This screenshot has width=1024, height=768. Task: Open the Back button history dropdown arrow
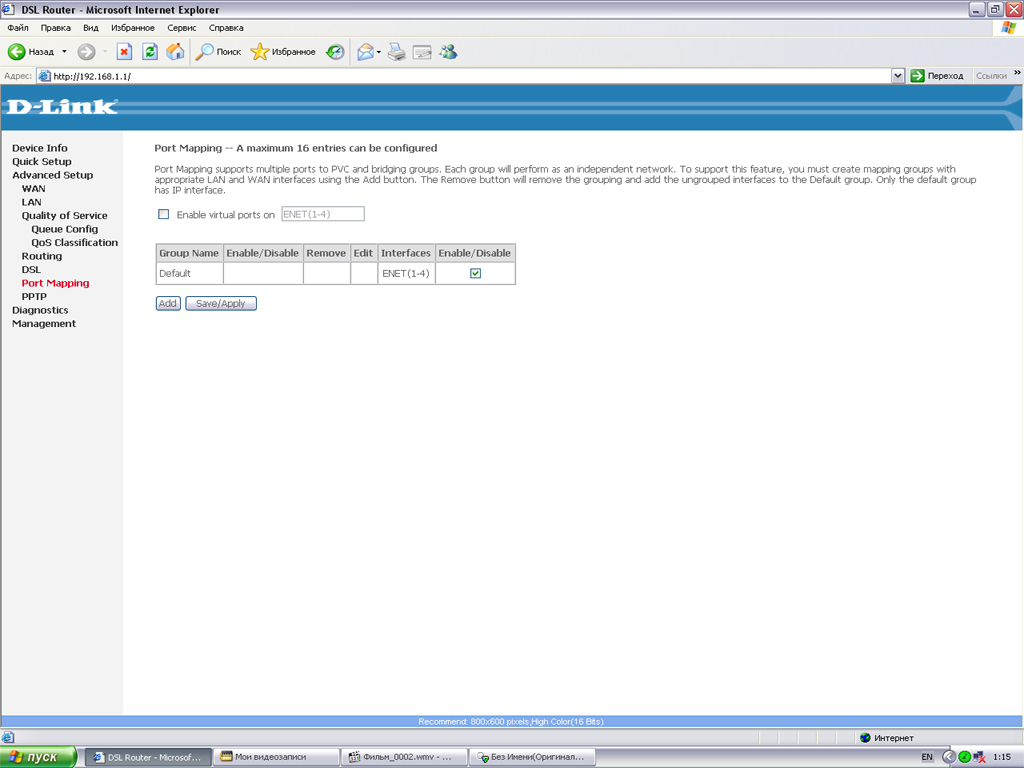[65, 52]
